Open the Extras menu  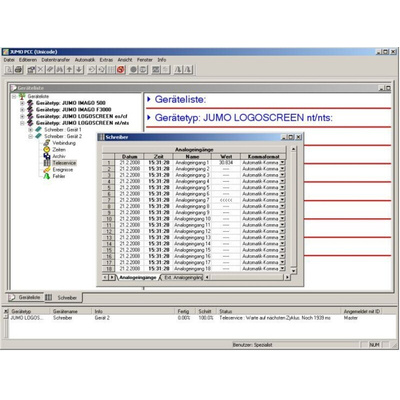click(106, 60)
